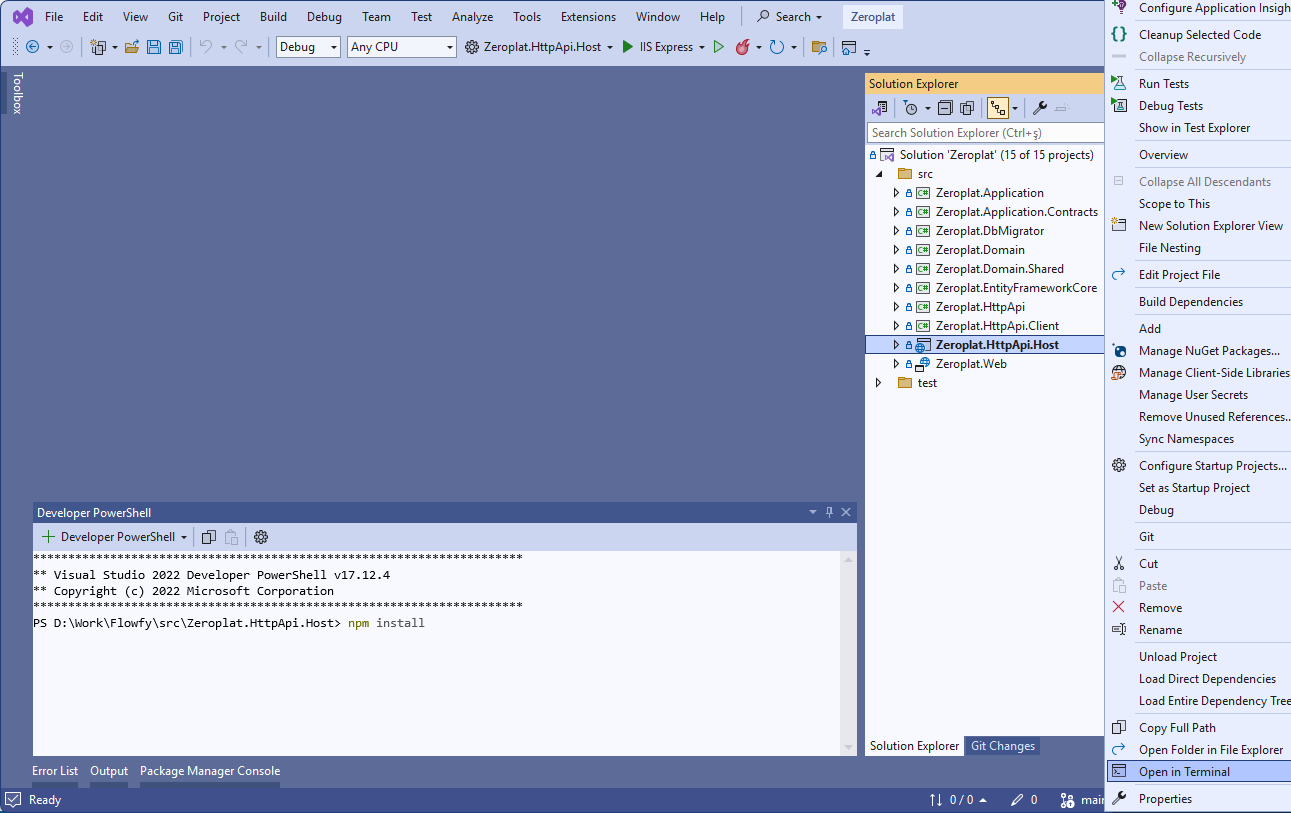Open the Extensions menu
The height and width of the screenshot is (813, 1291).
tap(588, 17)
